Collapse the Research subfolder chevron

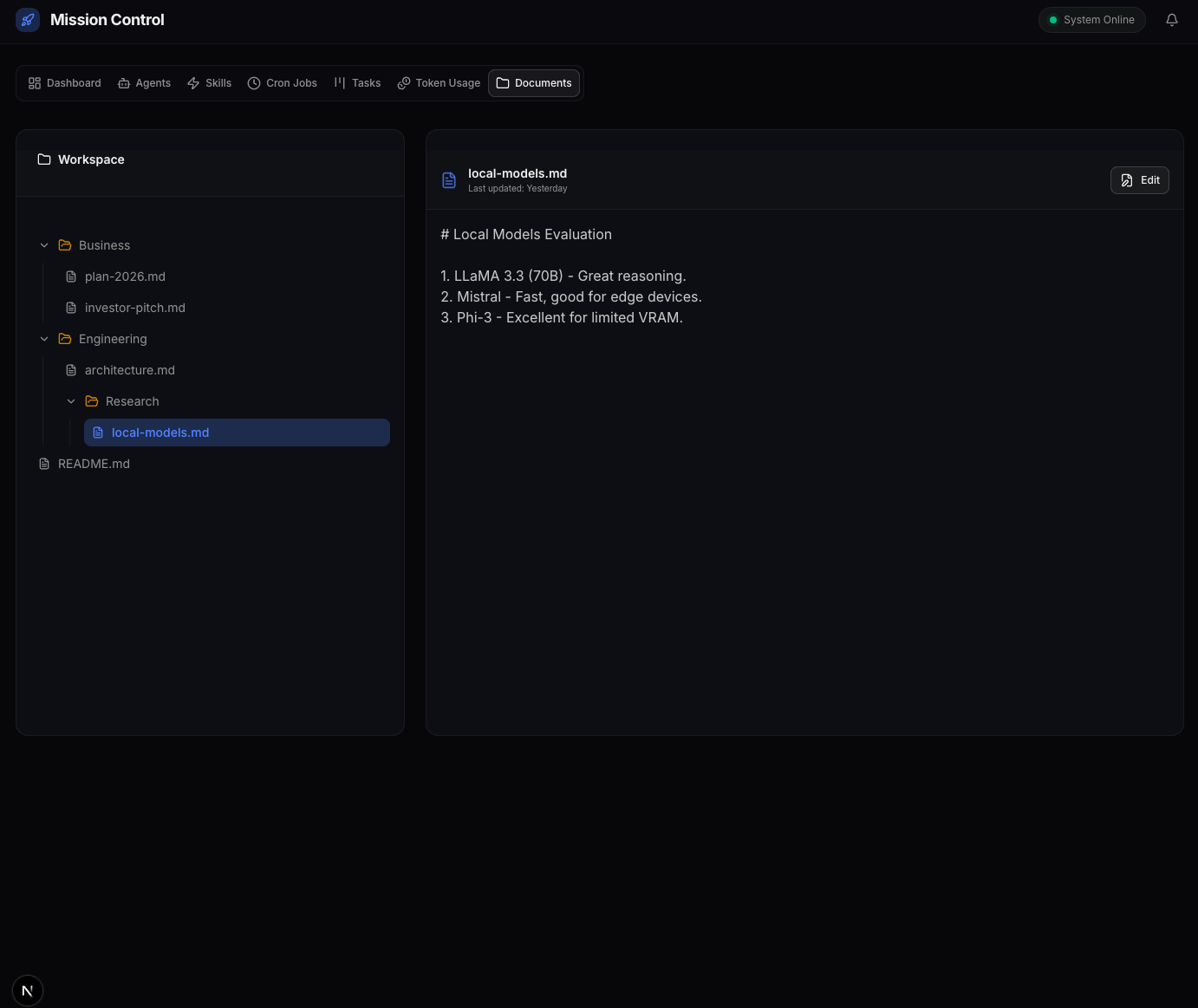tap(71, 401)
